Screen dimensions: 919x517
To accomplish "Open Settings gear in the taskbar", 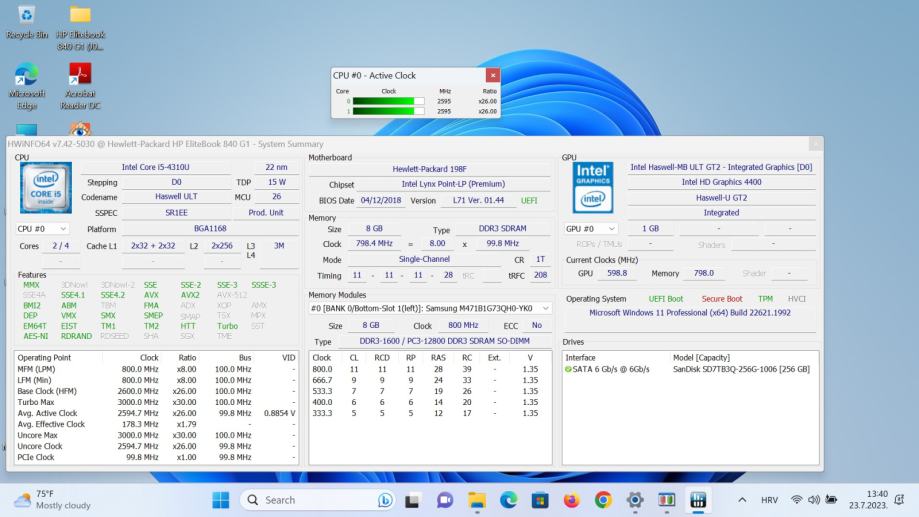I will (634, 499).
